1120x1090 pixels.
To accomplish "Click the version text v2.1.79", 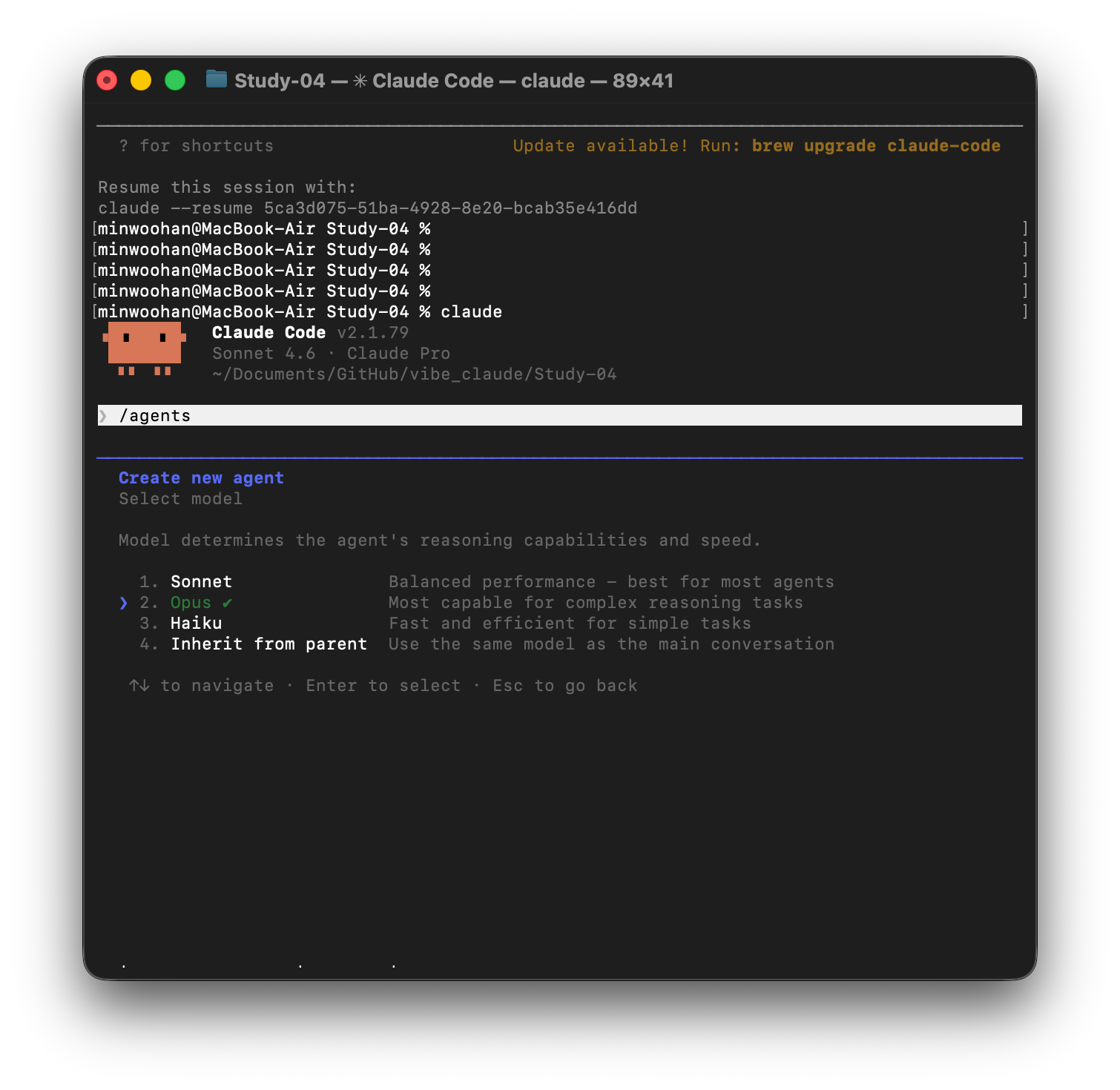I will tap(372, 333).
